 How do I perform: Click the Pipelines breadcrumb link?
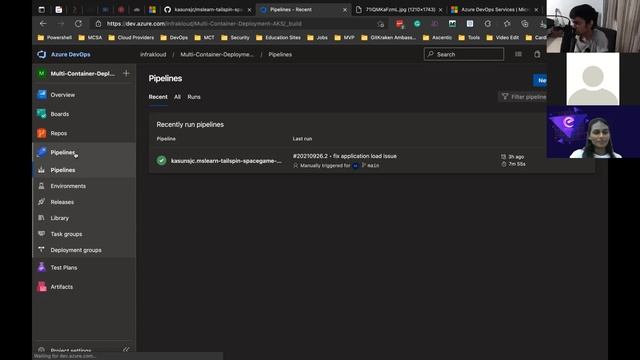point(280,54)
